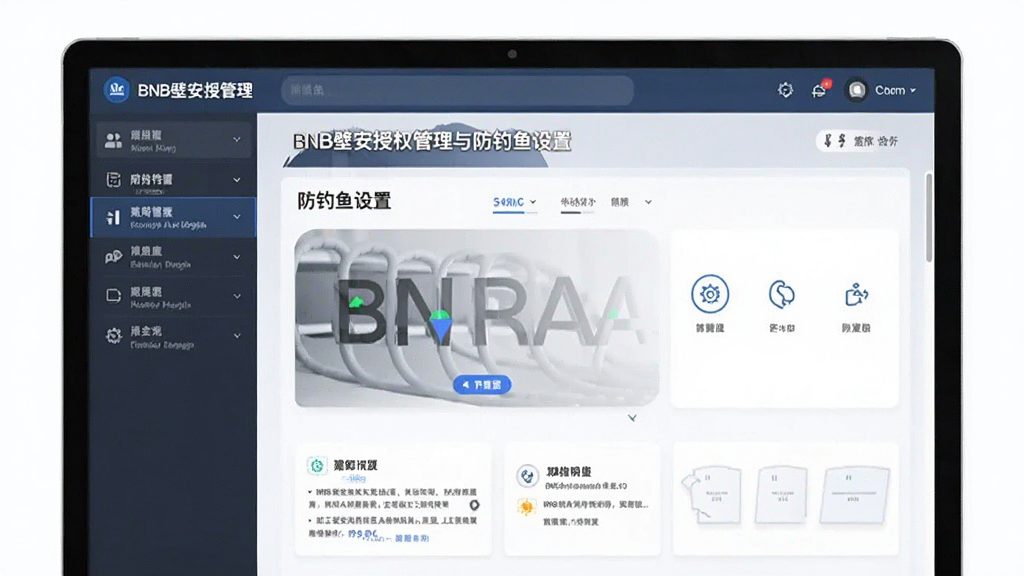Click the vertical scrollbar thumb at right
This screenshot has height=576, width=1024.
[x=928, y=217]
